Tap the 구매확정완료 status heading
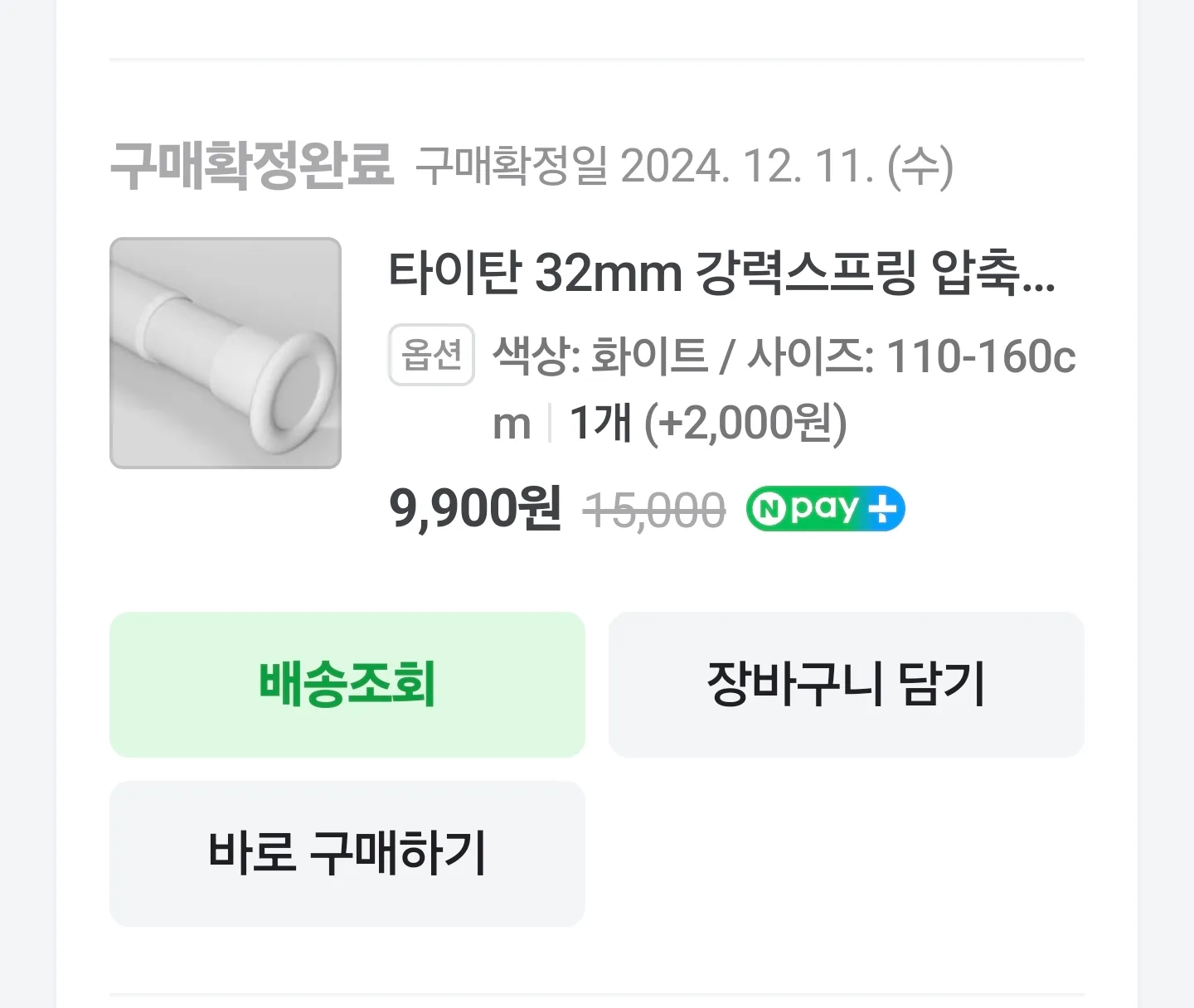The height and width of the screenshot is (1008, 1194). (251, 167)
